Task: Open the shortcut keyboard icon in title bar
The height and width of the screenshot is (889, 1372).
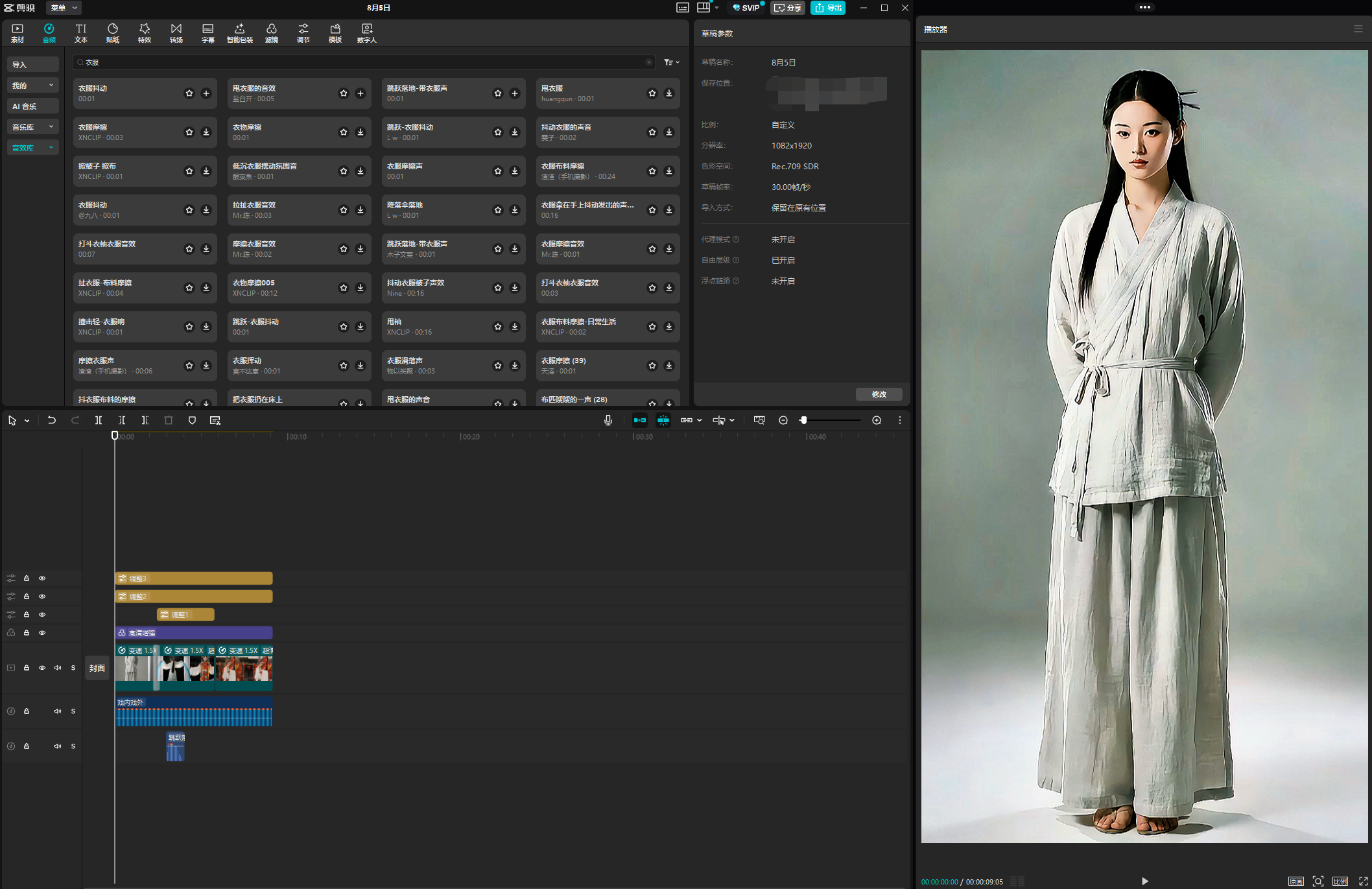Action: click(x=683, y=8)
